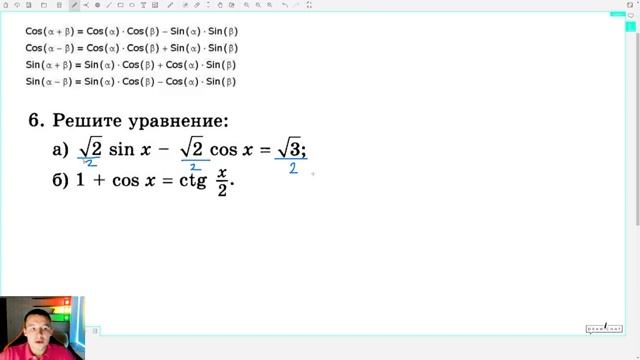The height and width of the screenshot is (360, 640).
Task: Click the first icon in the toolbar
Action: [x=6, y=5]
